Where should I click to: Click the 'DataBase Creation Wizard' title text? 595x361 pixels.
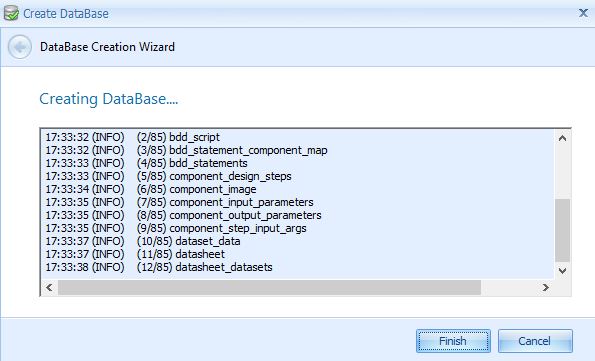pos(107,47)
